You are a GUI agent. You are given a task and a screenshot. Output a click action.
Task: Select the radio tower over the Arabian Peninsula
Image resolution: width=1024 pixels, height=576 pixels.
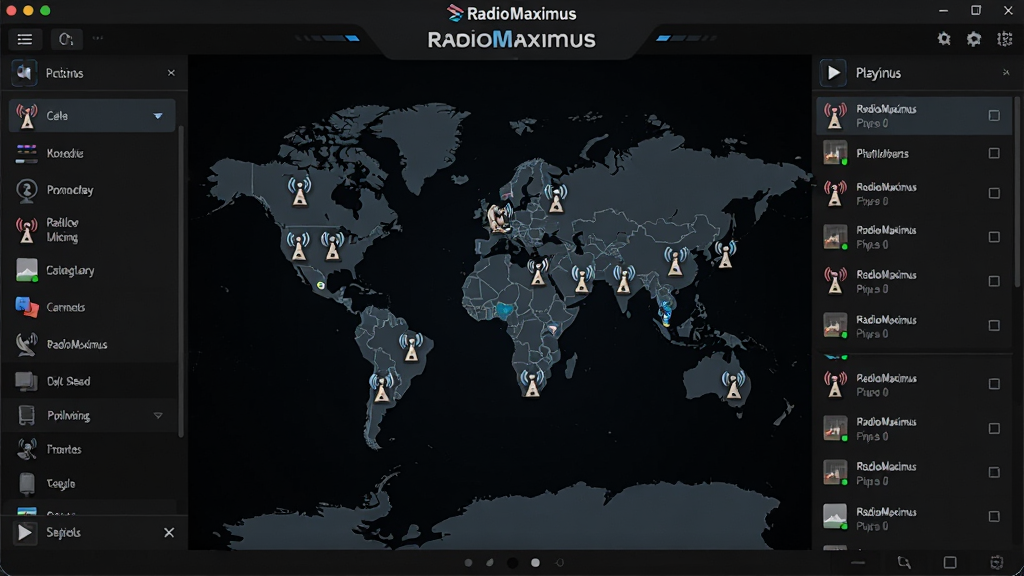[582, 279]
